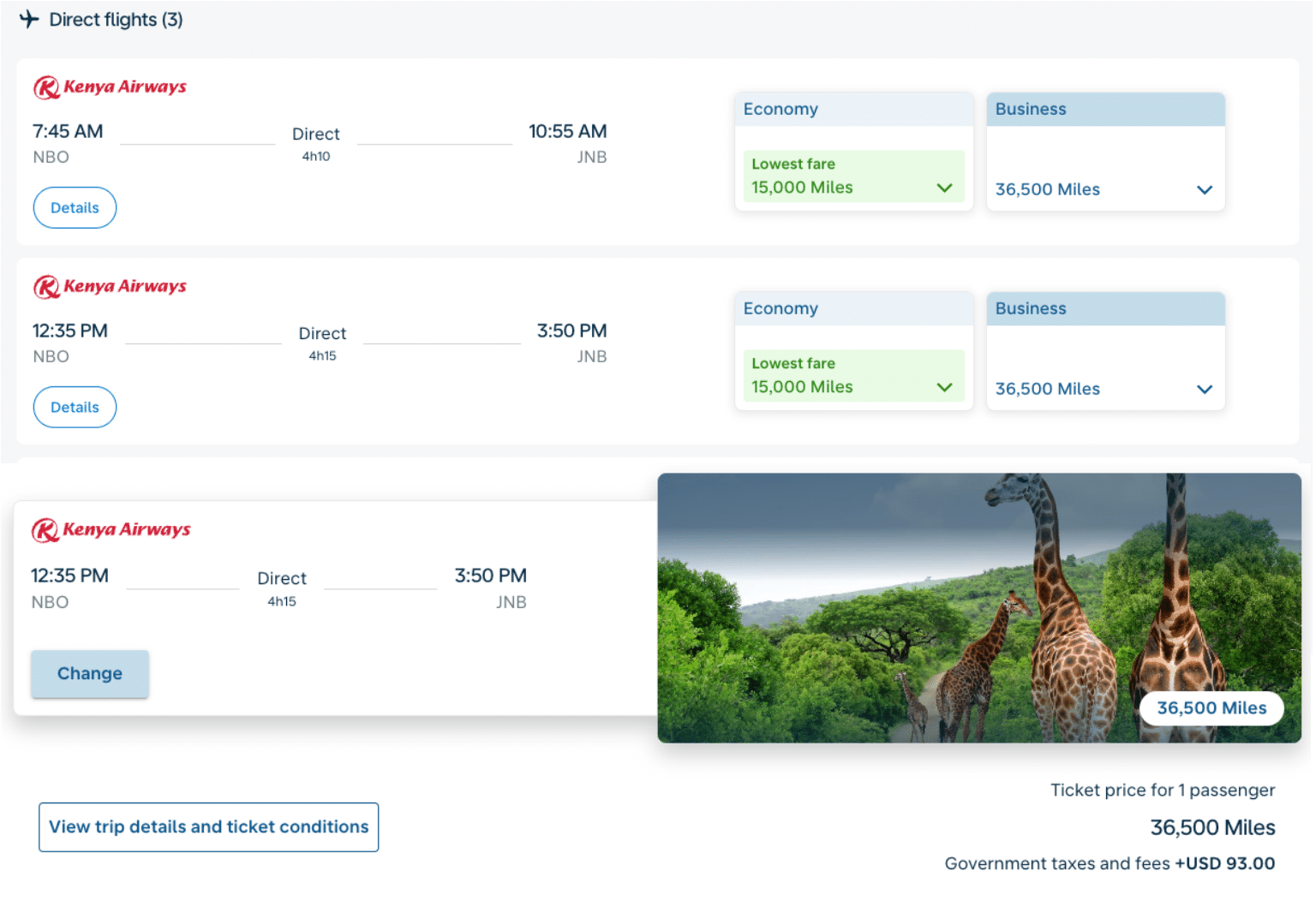
Task: Select Business header on the 7:45 AM flight
Action: point(1104,110)
